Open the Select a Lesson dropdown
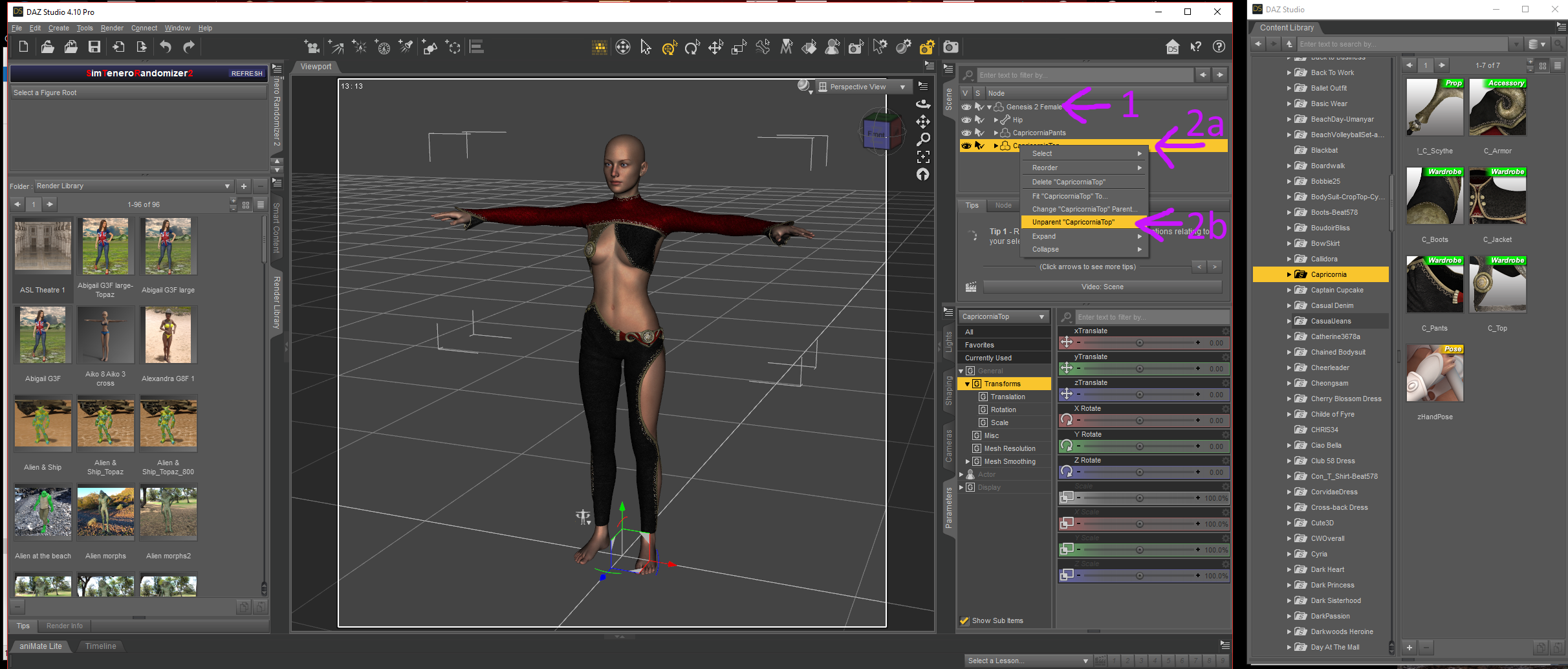 click(x=1028, y=661)
